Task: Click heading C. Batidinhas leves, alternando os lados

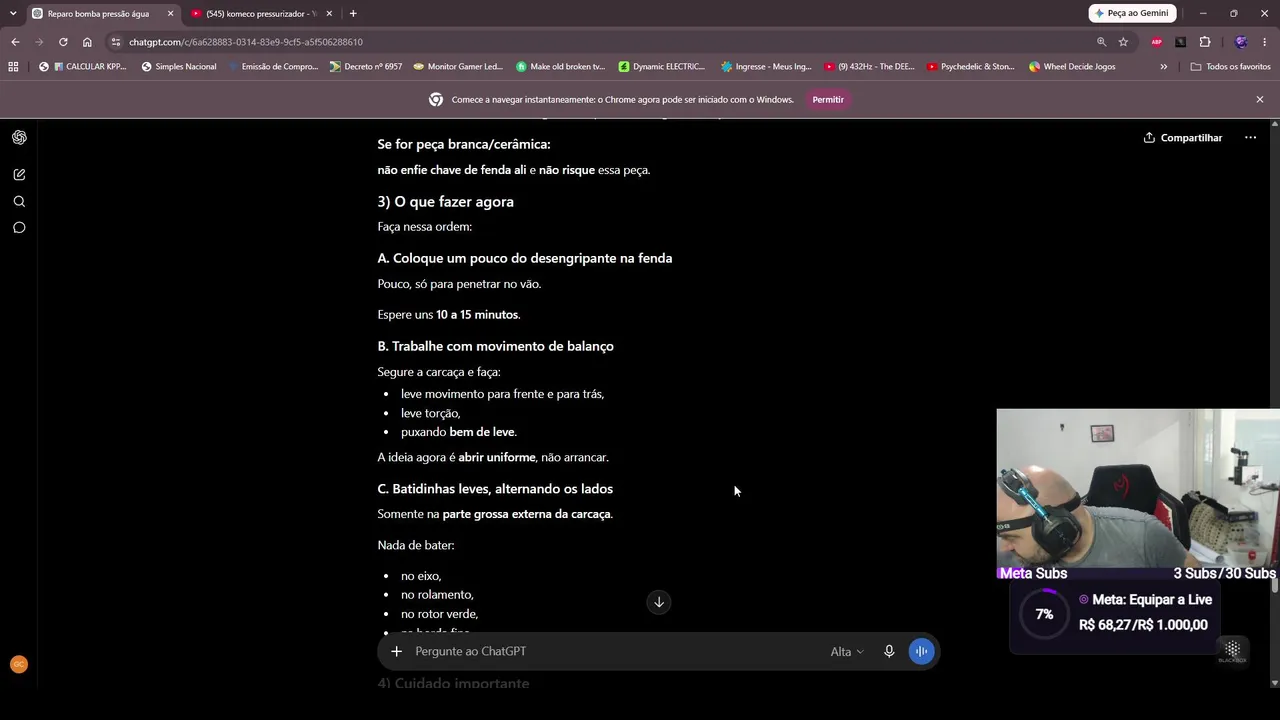Action: 495,489
